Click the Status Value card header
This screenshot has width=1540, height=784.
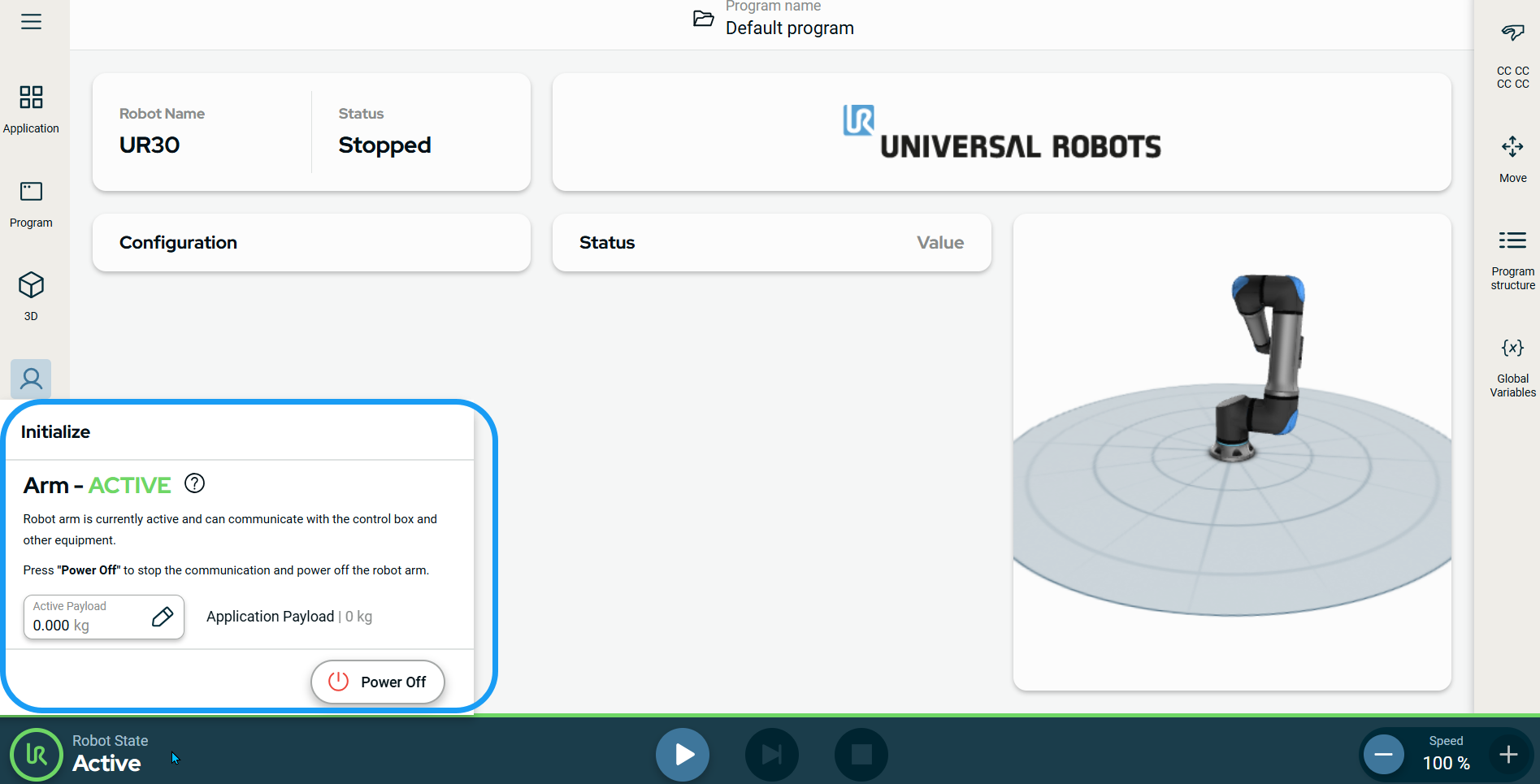click(771, 242)
